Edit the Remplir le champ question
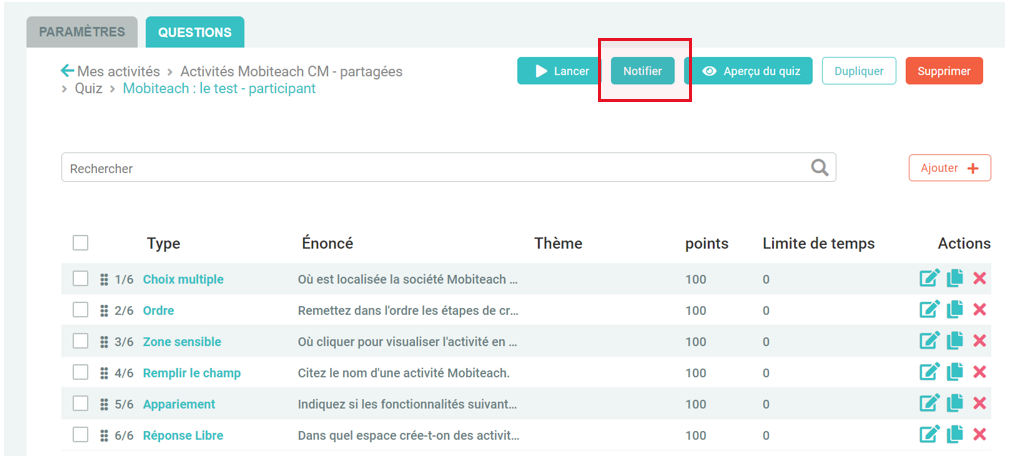 929,372
